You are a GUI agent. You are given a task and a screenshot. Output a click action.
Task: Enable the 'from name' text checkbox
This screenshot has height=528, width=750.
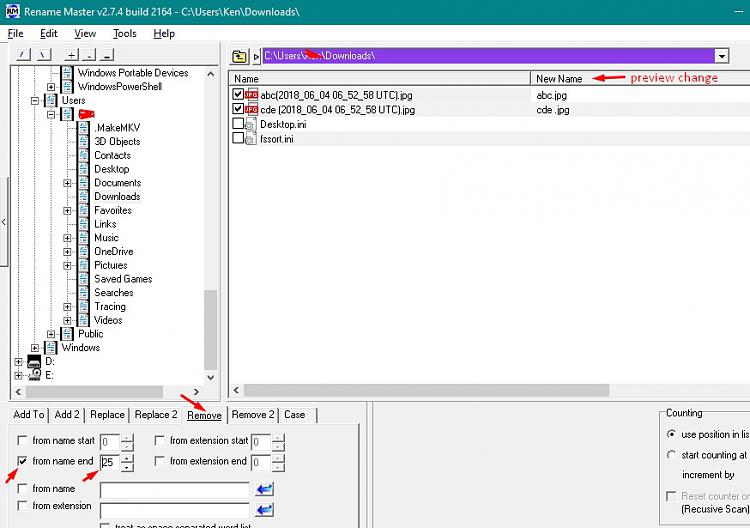pyautogui.click(x=22, y=488)
